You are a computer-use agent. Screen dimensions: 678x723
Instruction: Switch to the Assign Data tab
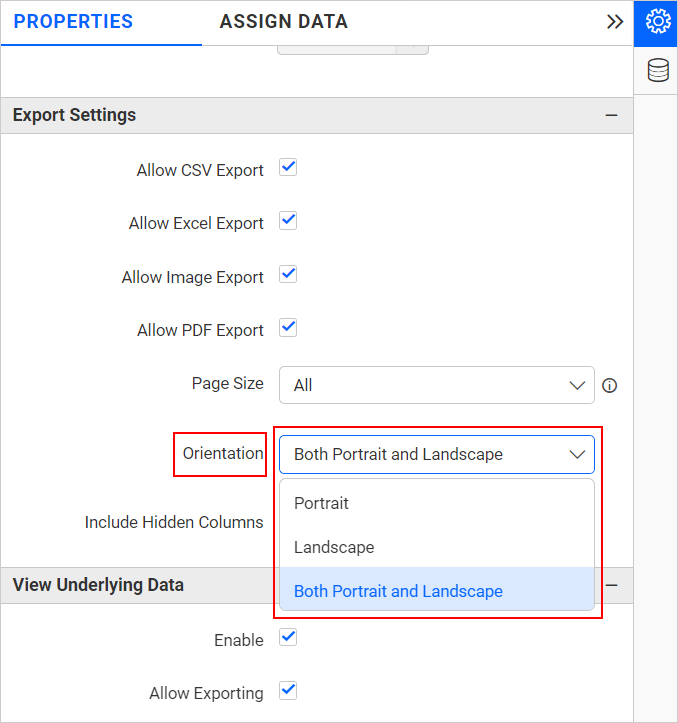pyautogui.click(x=284, y=22)
